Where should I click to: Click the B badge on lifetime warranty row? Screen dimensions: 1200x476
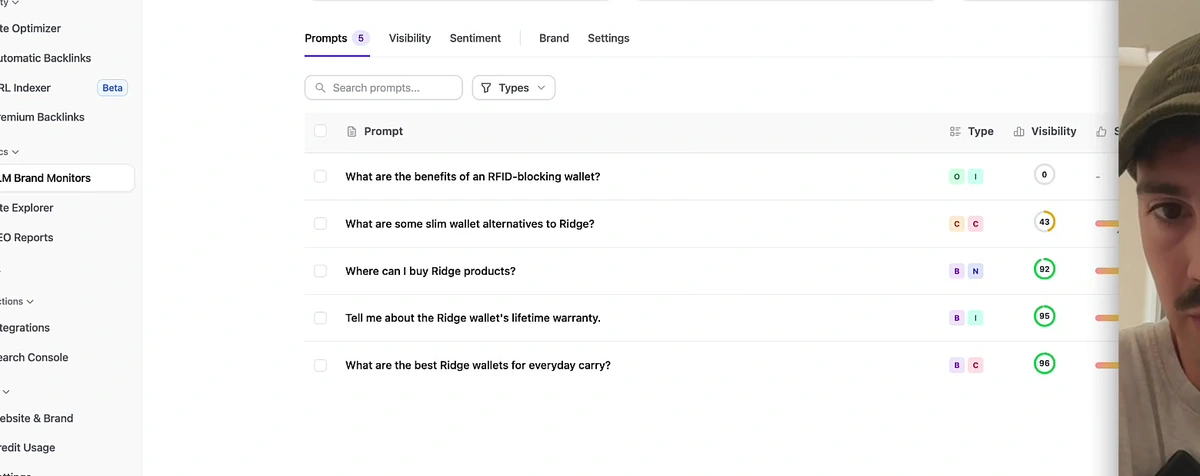[957, 318]
